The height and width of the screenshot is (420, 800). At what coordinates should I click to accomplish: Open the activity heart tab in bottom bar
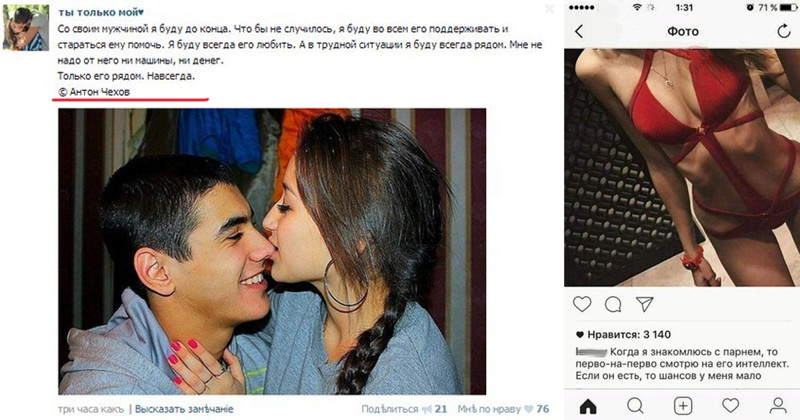(x=730, y=406)
